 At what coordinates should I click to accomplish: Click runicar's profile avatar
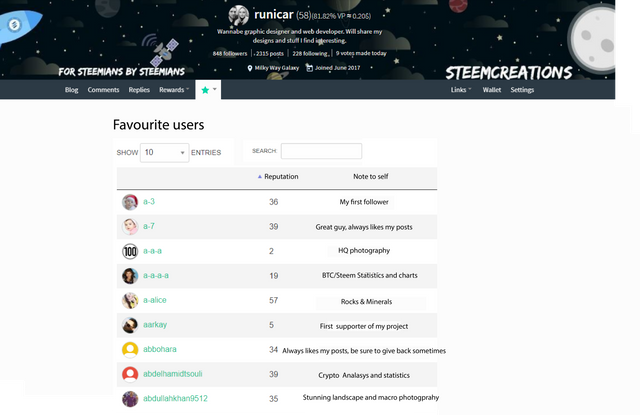pyautogui.click(x=240, y=15)
